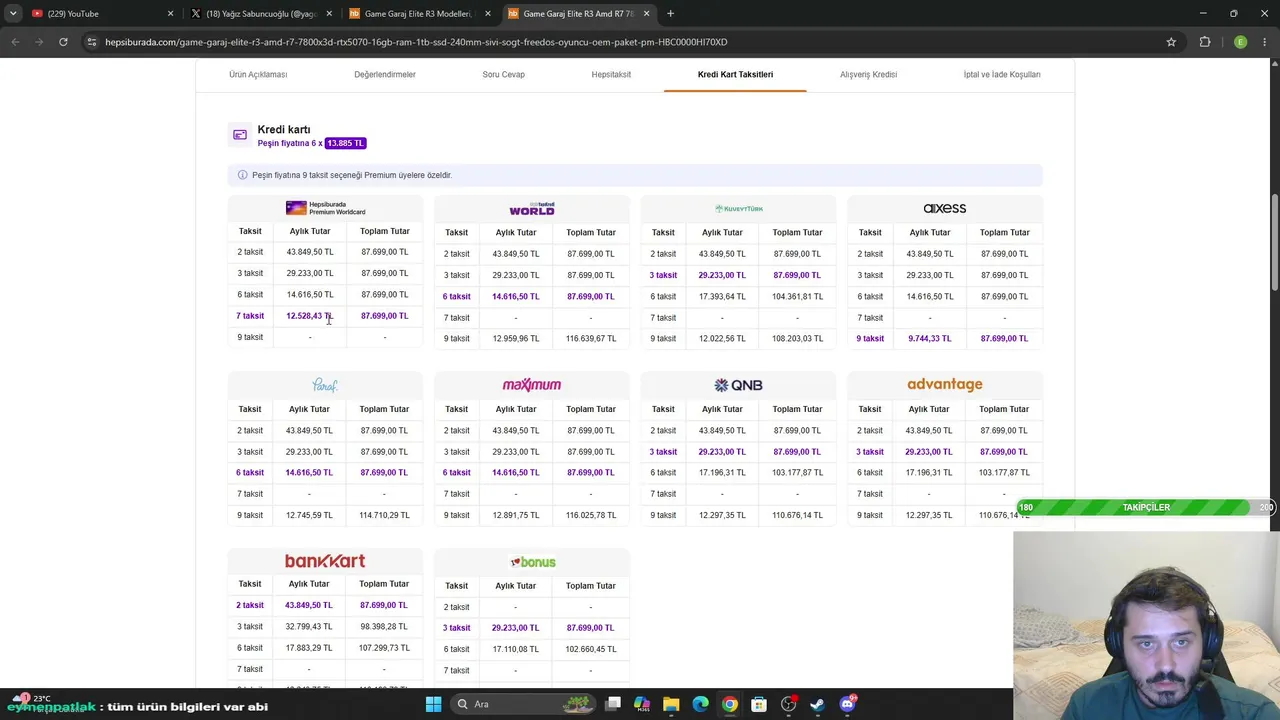Select 3 taksit row in QNB table
Image resolution: width=1280 pixels, height=720 pixels.
pos(738,452)
